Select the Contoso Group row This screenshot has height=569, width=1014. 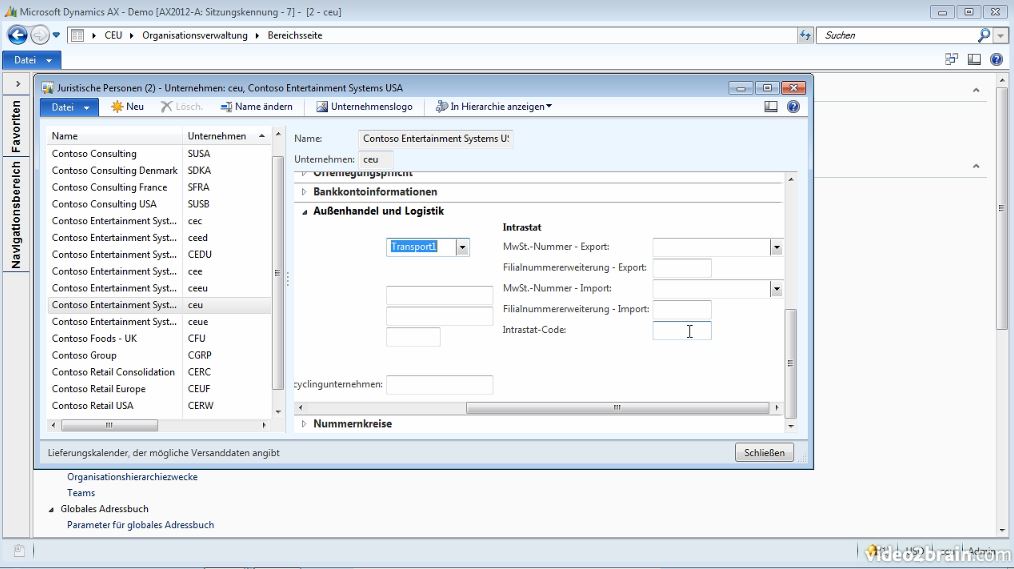pos(160,356)
